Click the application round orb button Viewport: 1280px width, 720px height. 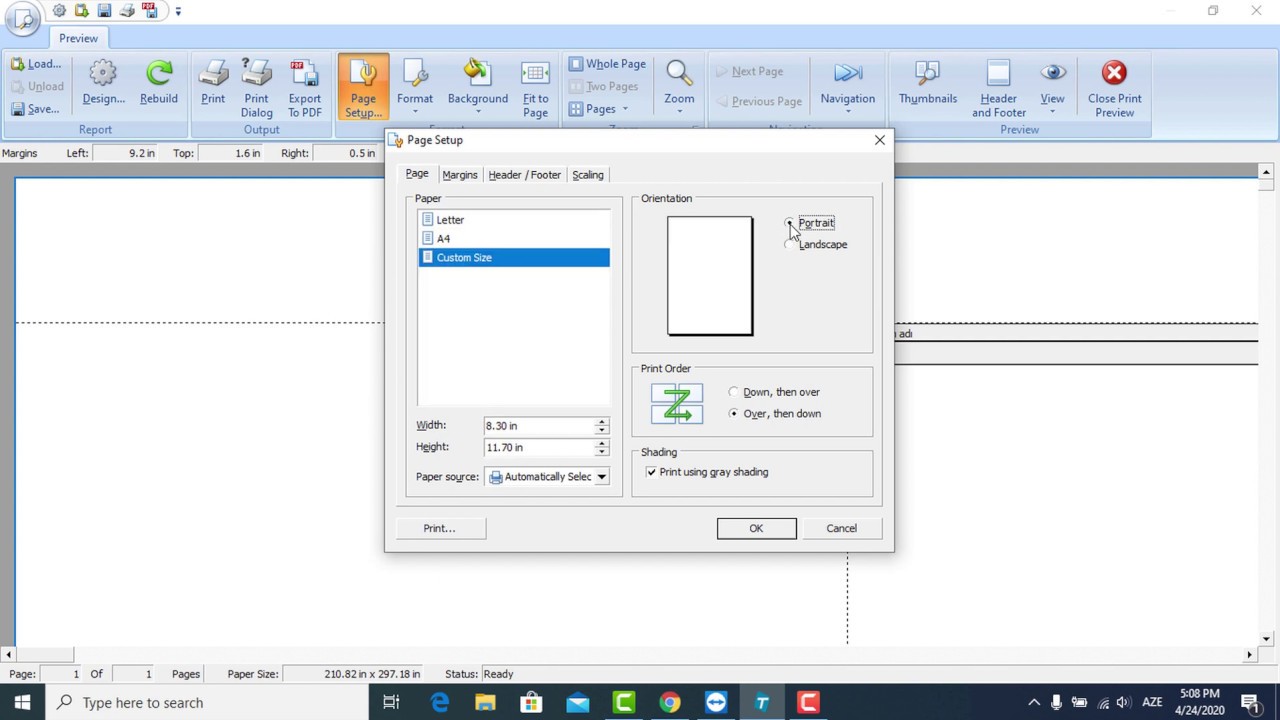[x=22, y=18]
